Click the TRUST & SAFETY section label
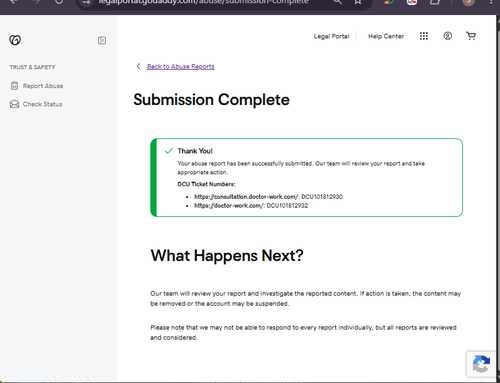 32,67
